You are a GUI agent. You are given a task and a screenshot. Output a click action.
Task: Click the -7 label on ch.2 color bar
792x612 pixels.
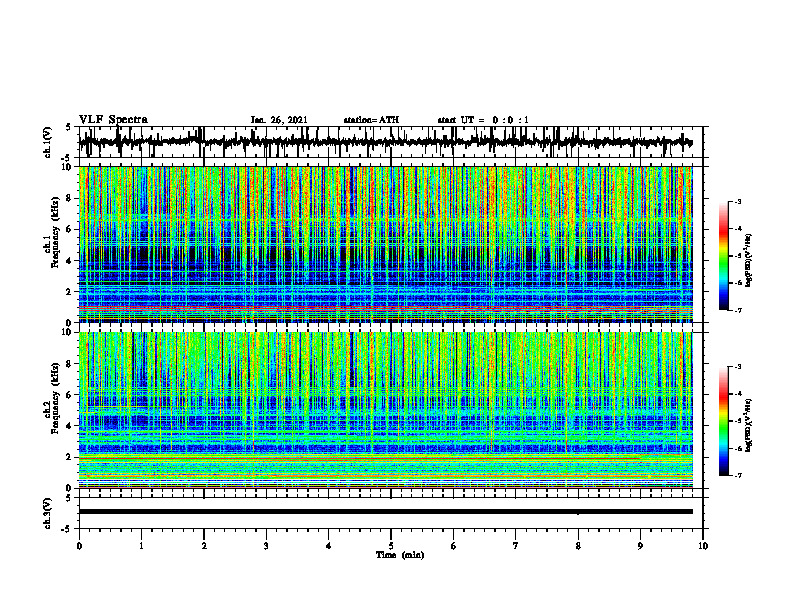click(738, 475)
